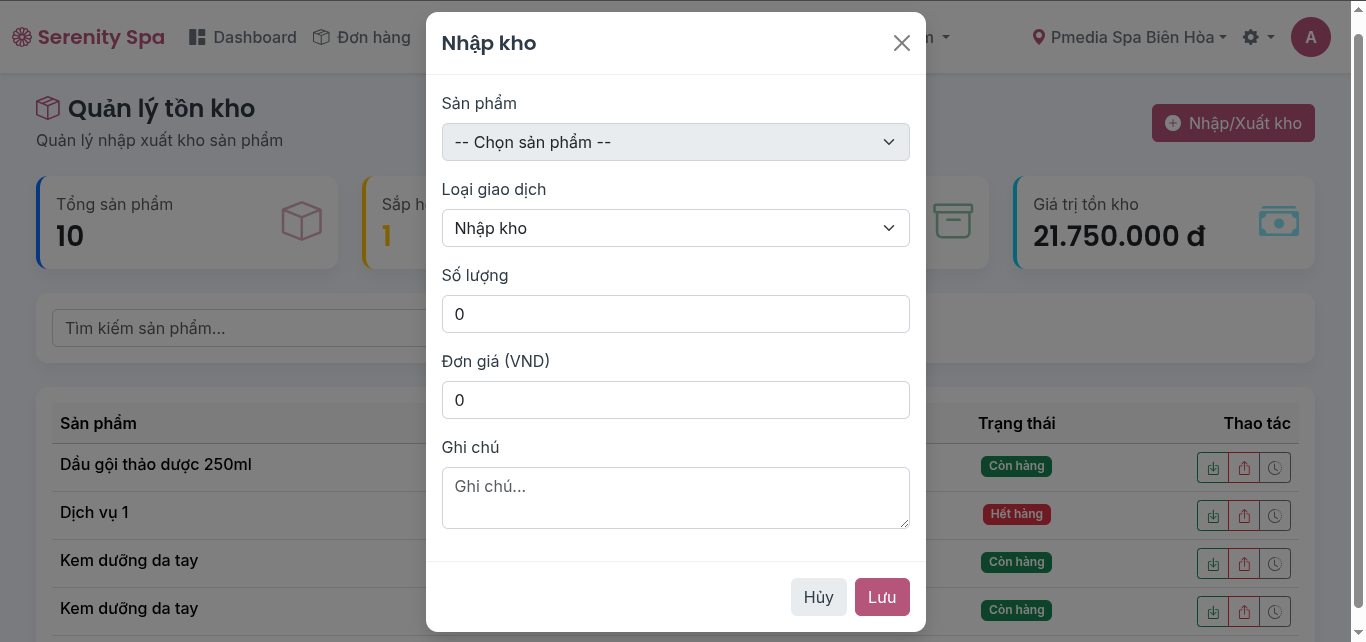This screenshot has width=1366, height=642.
Task: Go to the Dashboard menu item
Action: (x=242, y=37)
